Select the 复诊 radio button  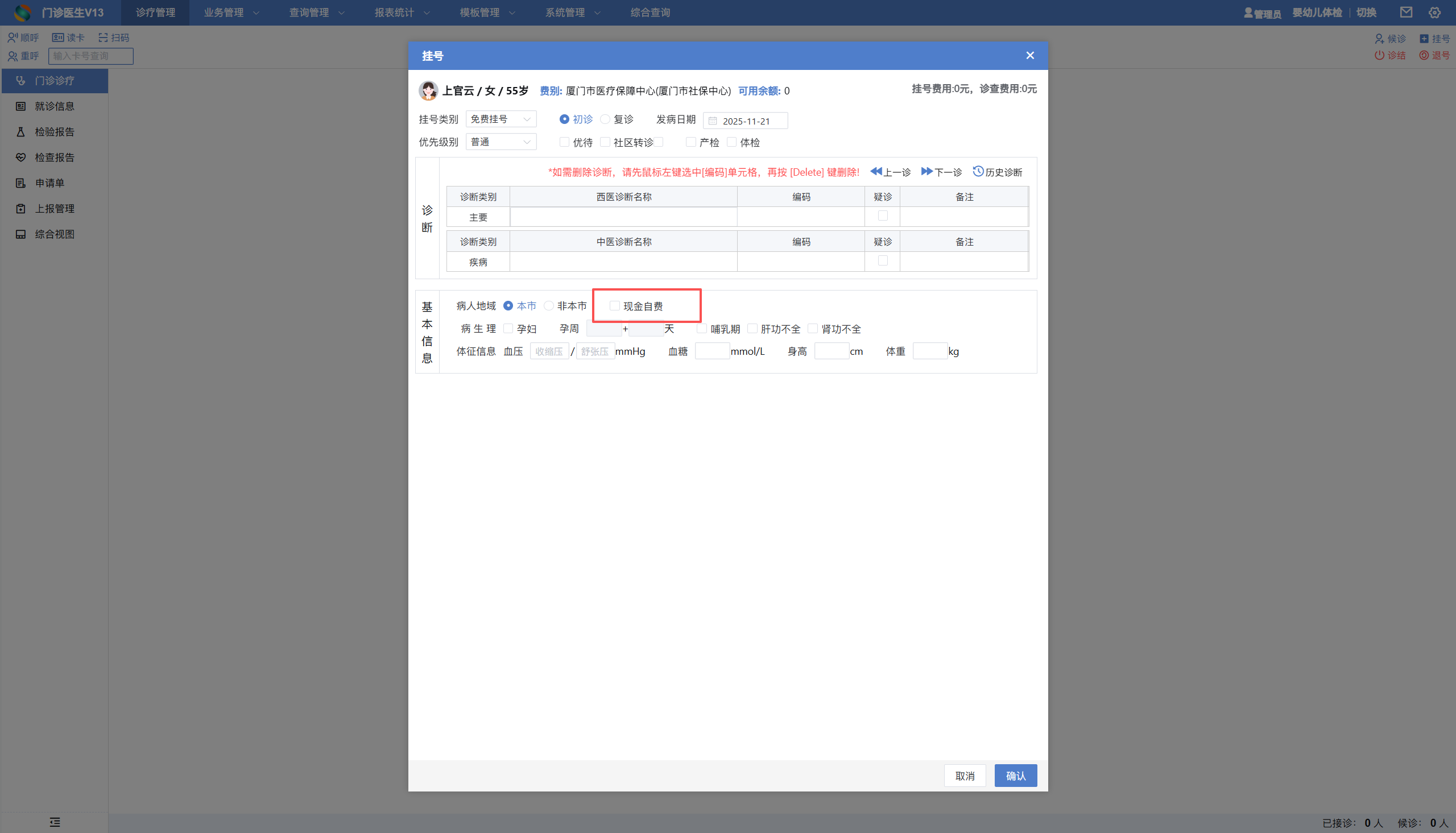605,119
